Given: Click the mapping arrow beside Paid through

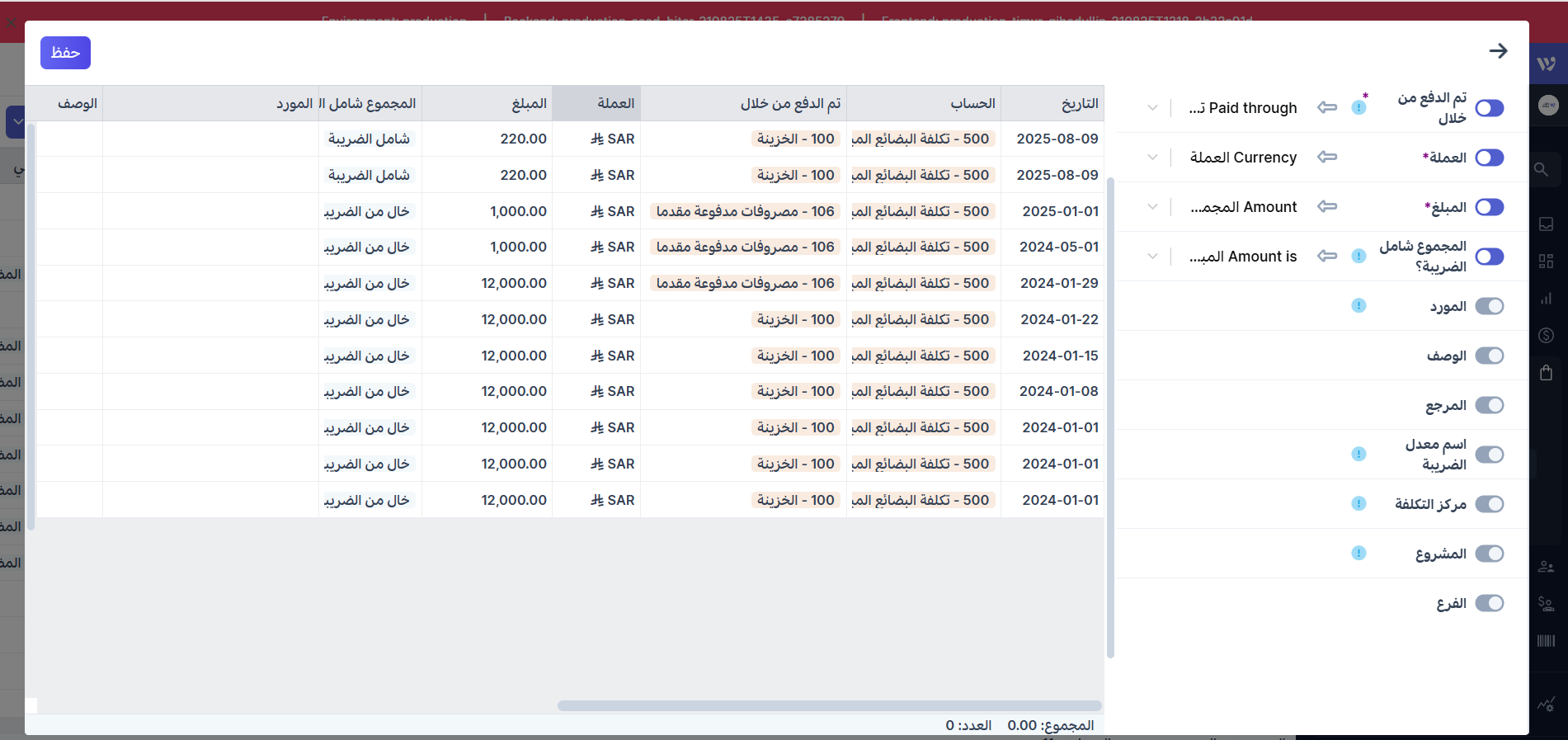Looking at the screenshot, I should (1327, 107).
